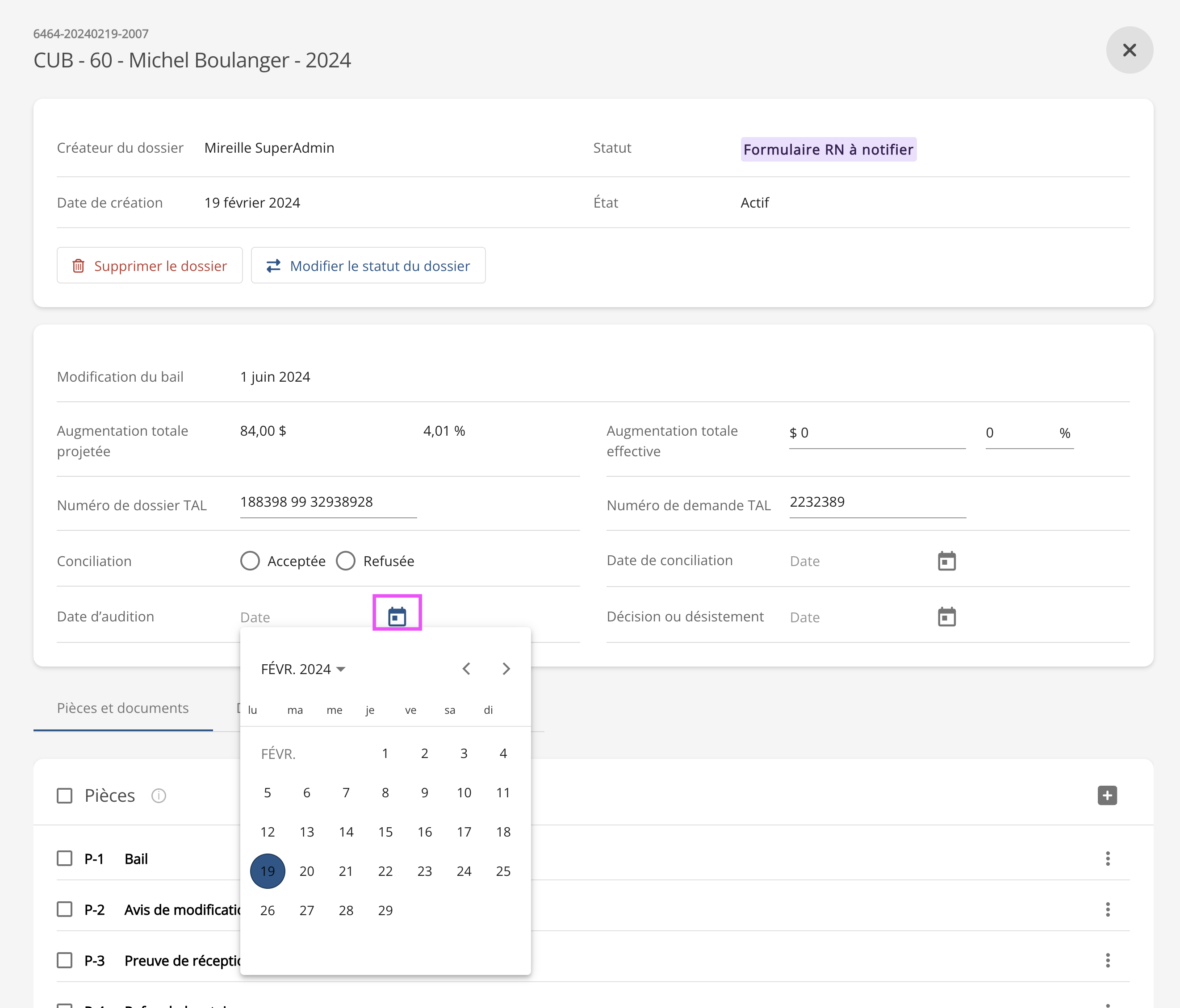This screenshot has height=1008, width=1180.
Task: Select the Acceptée conciliation radio button
Action: coord(250,561)
